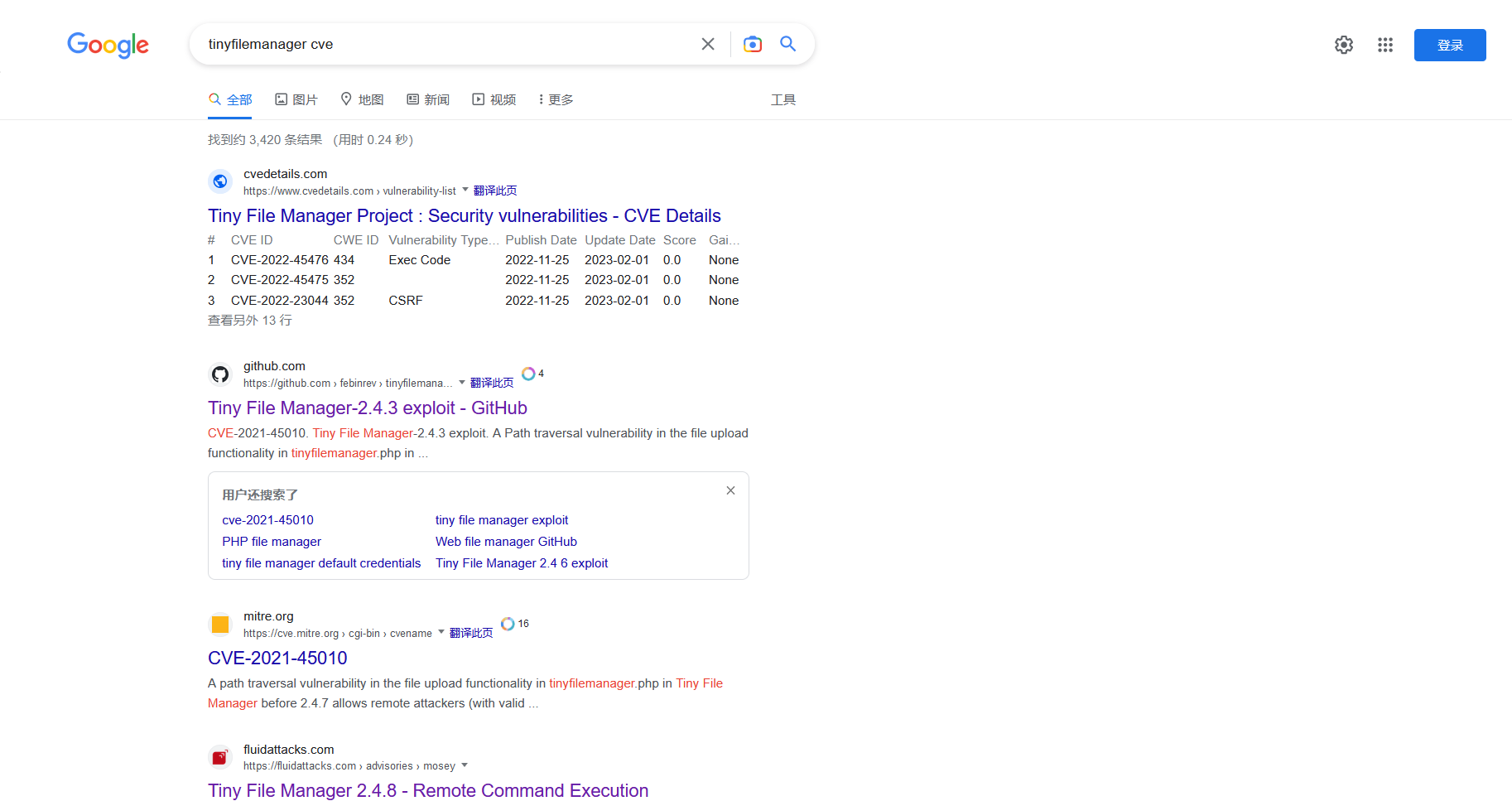Click the CSRF vulnerability type cell

pyautogui.click(x=406, y=301)
